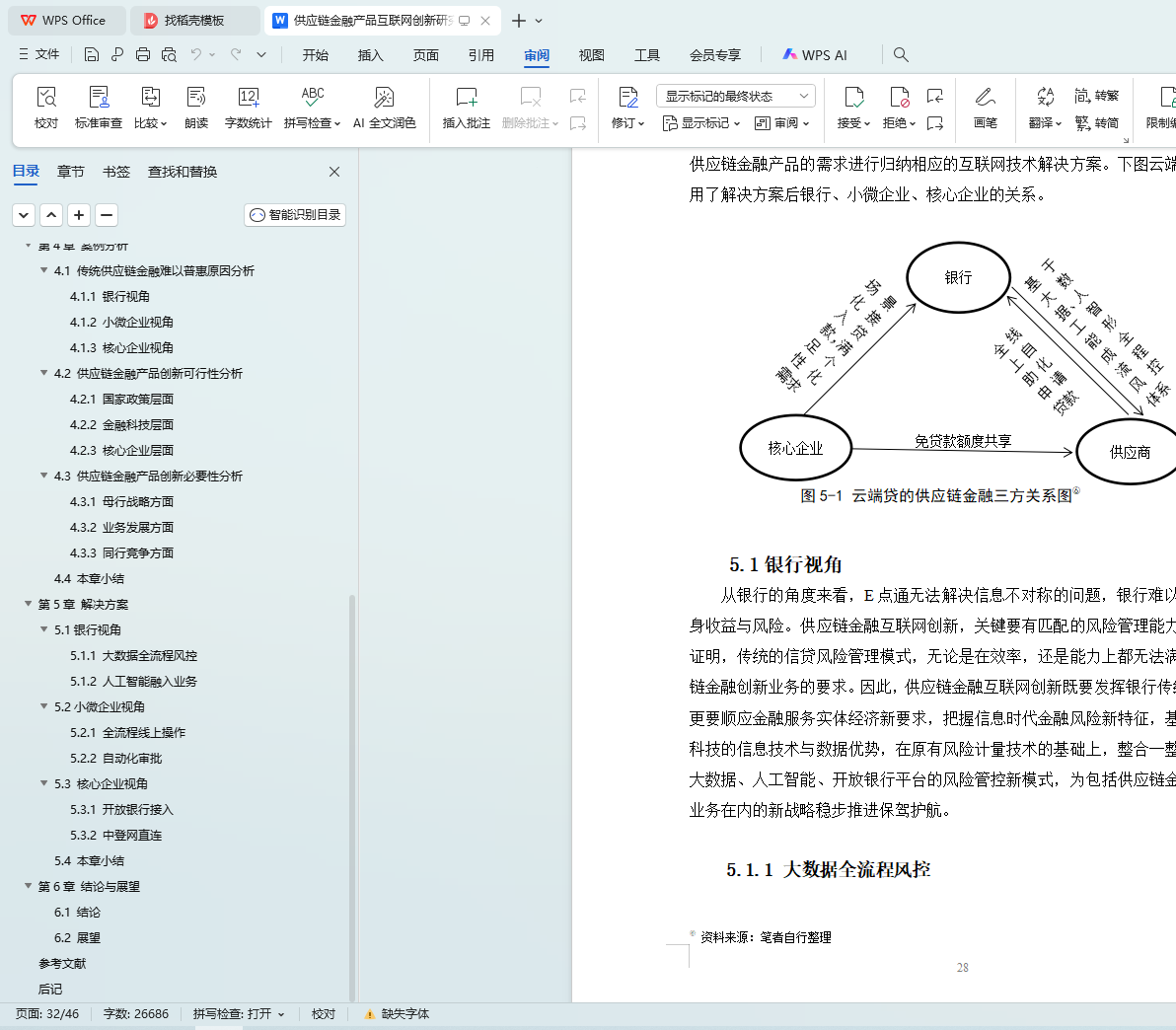Switch to the 视图 ribbon tab
Image resolution: width=1176 pixels, height=1030 pixels.
click(592, 55)
